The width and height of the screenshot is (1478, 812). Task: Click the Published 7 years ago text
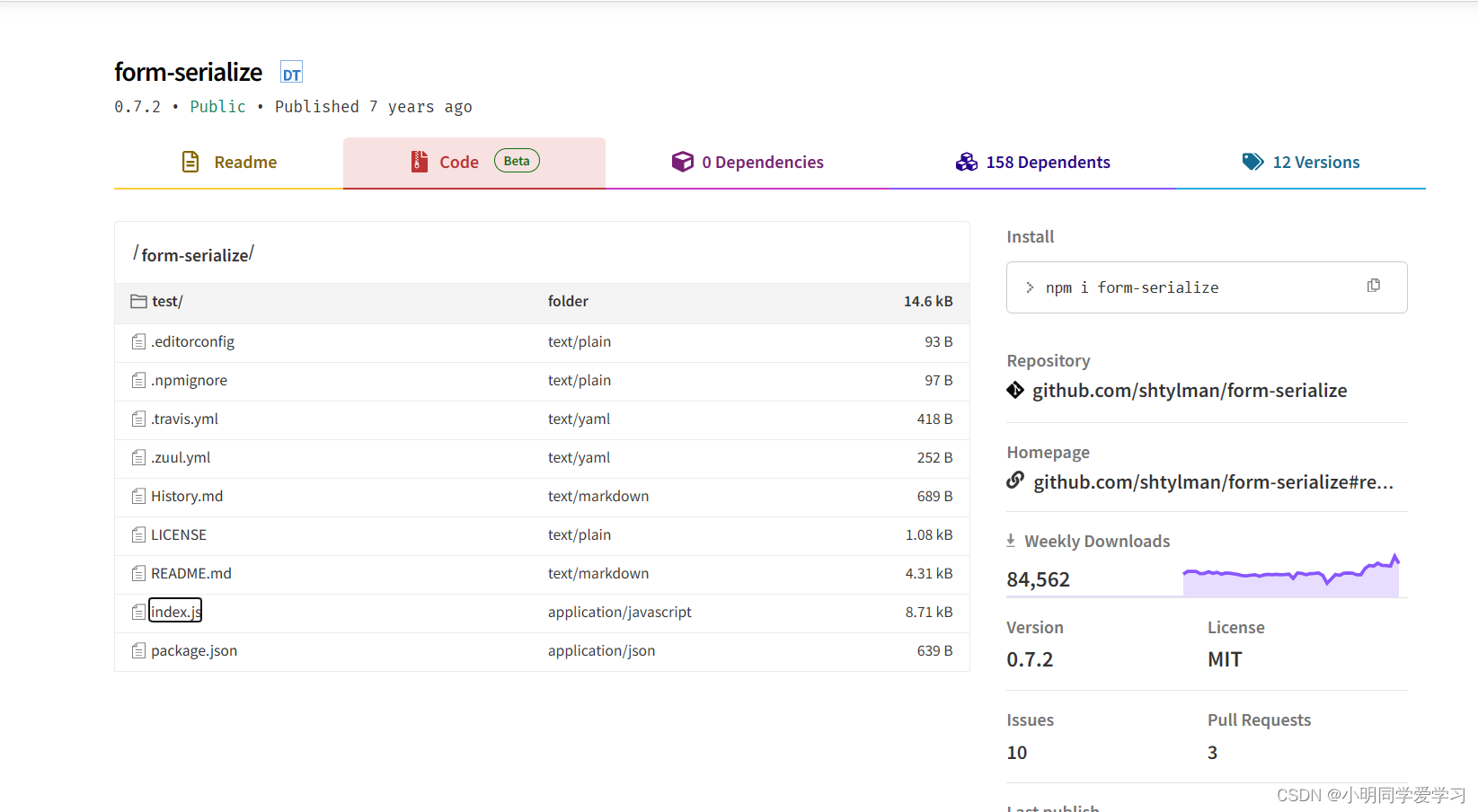(374, 107)
